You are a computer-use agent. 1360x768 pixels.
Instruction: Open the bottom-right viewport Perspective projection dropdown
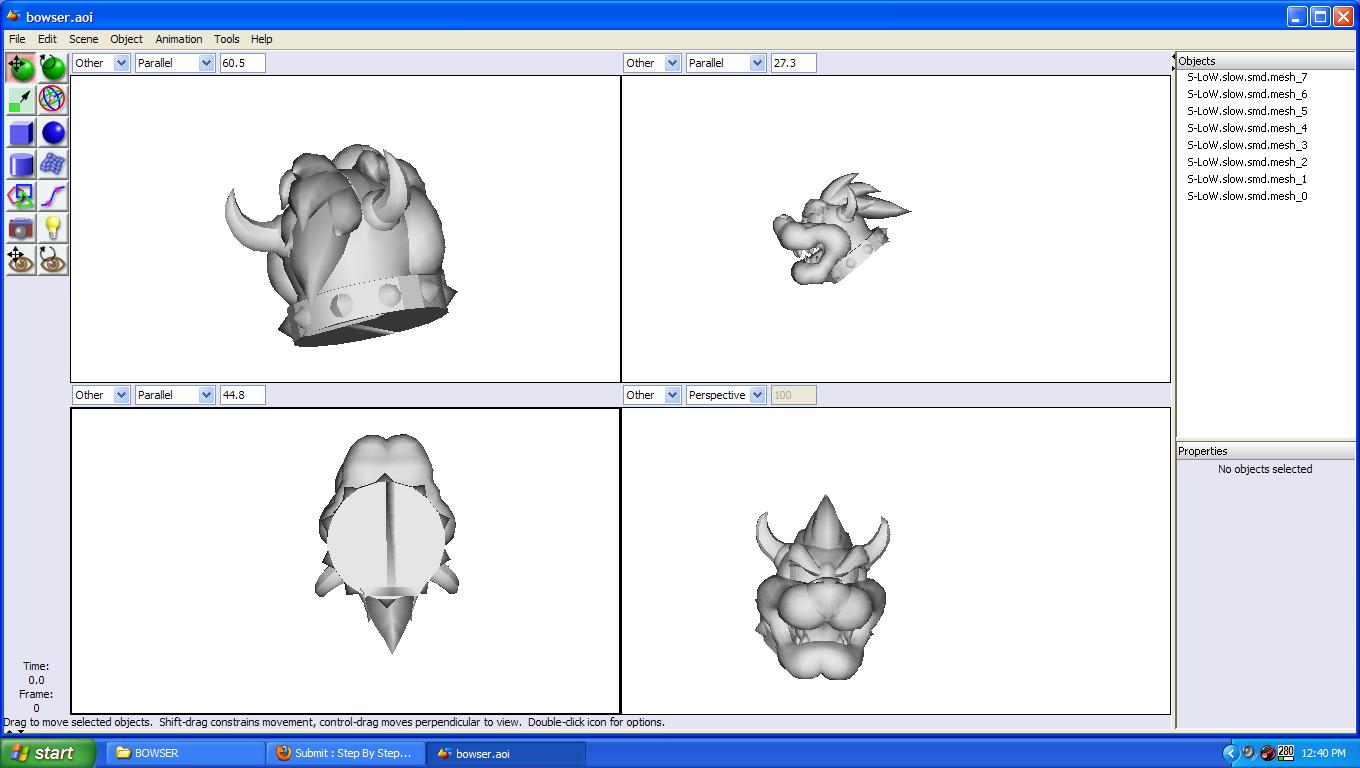click(726, 395)
